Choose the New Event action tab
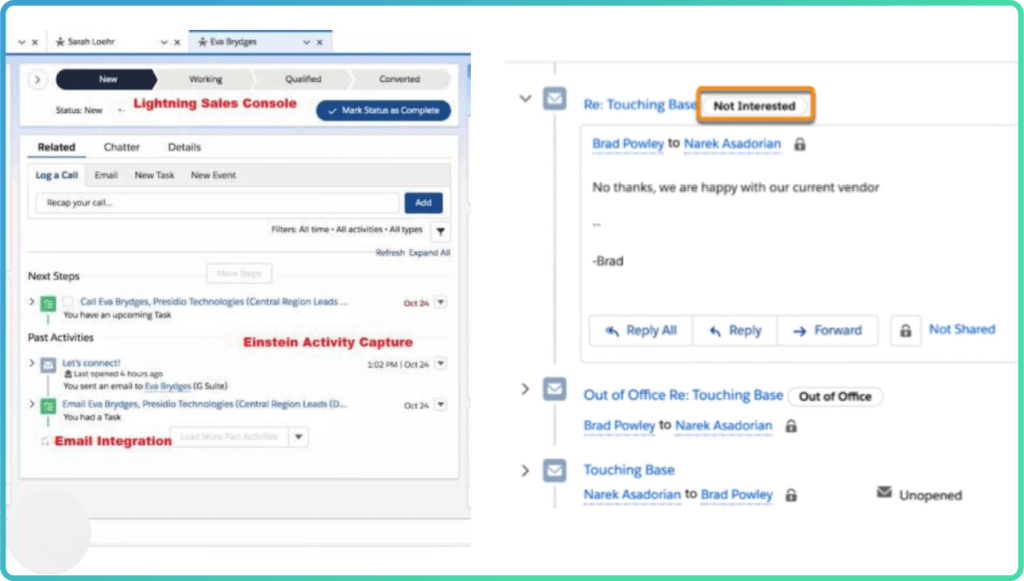Image resolution: width=1024 pixels, height=581 pixels. 213,175
